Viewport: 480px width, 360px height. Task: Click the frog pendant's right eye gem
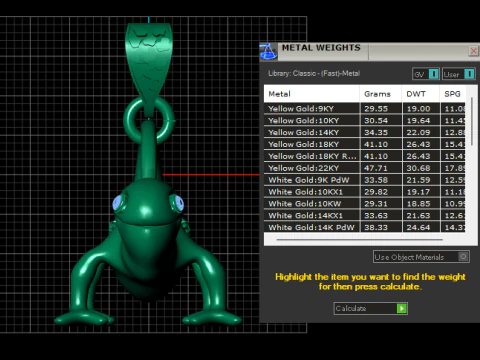(179, 203)
